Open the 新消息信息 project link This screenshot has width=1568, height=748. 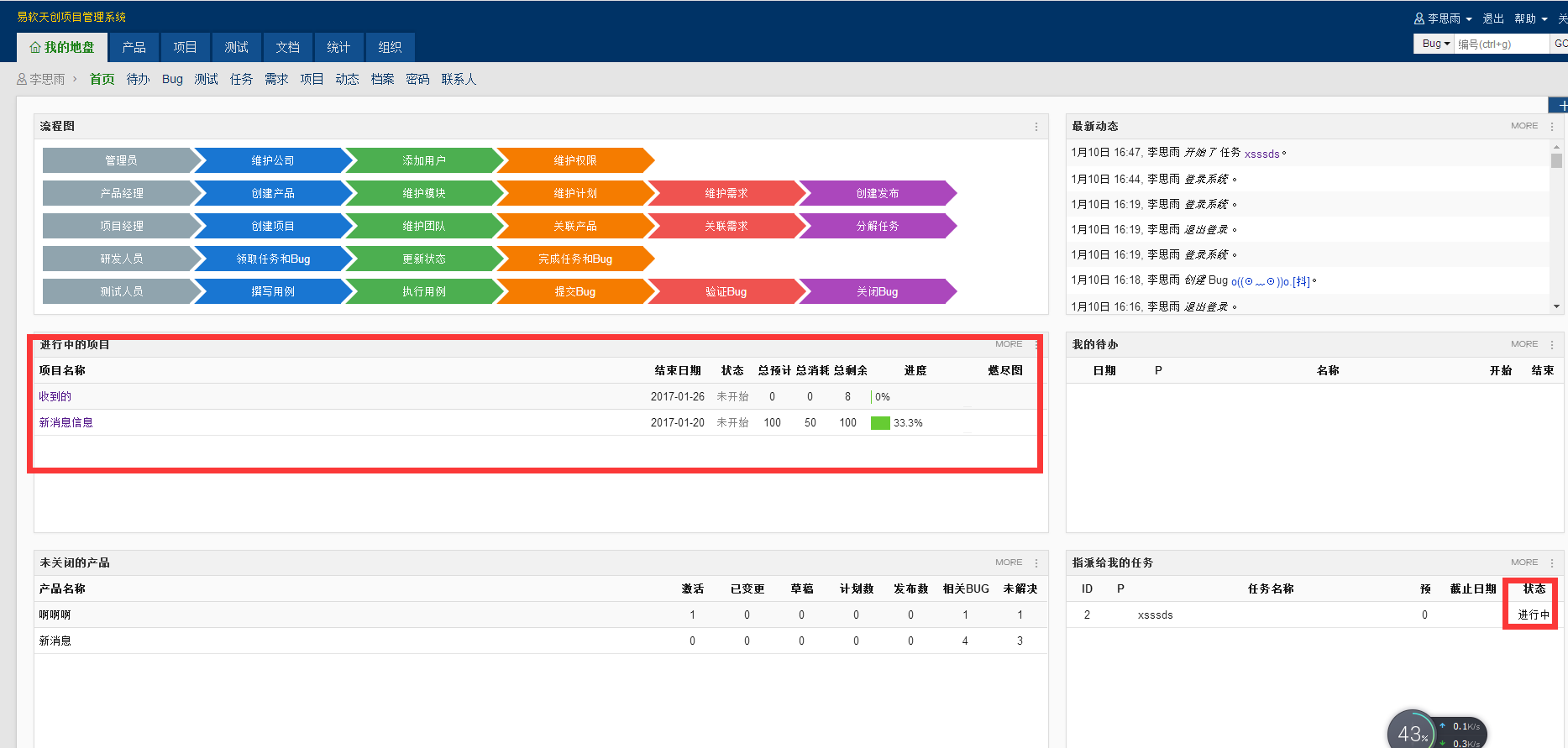click(x=66, y=422)
